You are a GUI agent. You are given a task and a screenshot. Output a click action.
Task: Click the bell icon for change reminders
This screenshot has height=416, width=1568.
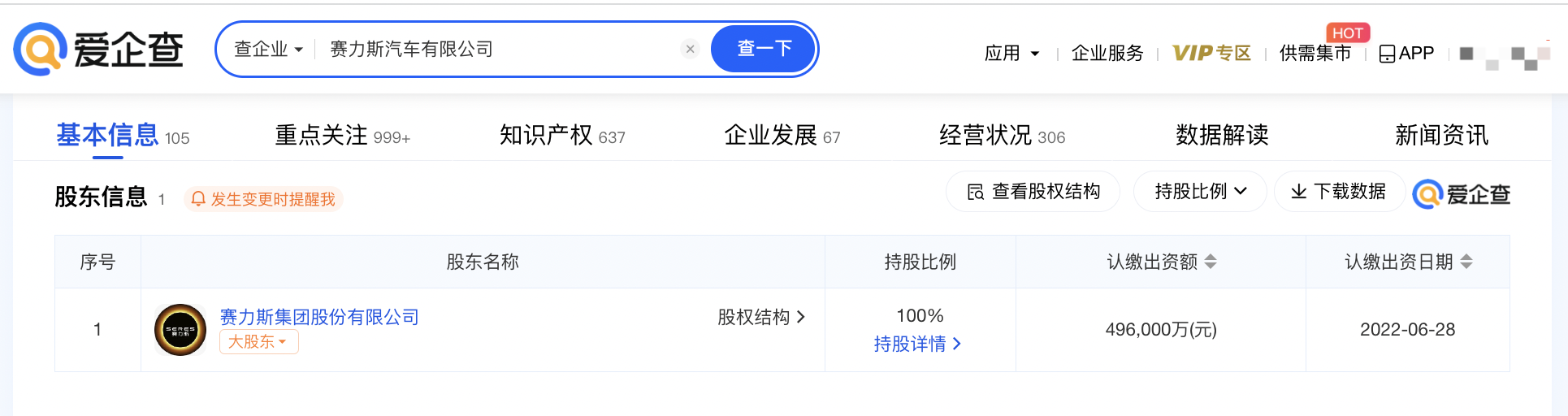(197, 199)
